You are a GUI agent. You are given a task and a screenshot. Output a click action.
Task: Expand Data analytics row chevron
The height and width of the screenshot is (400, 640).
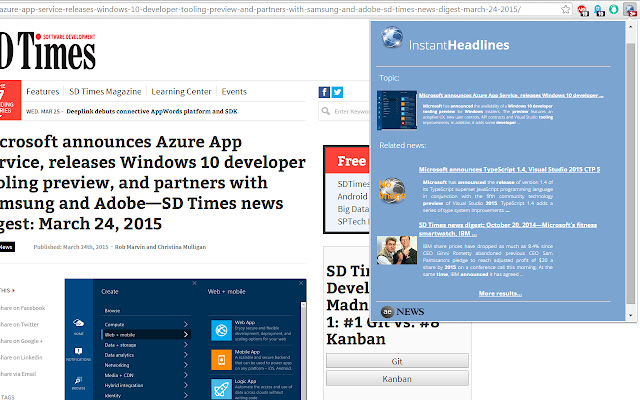[x=186, y=355]
